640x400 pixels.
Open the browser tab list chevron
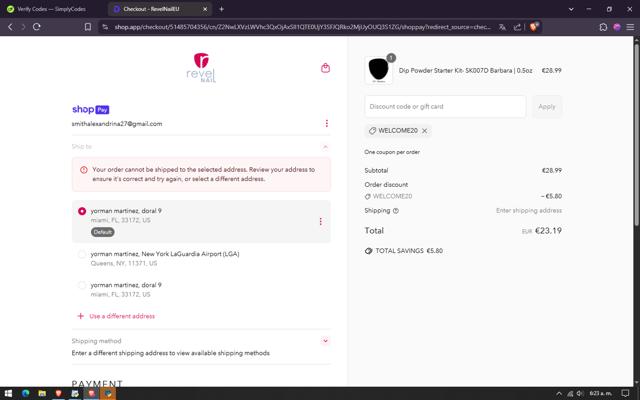click(571, 9)
